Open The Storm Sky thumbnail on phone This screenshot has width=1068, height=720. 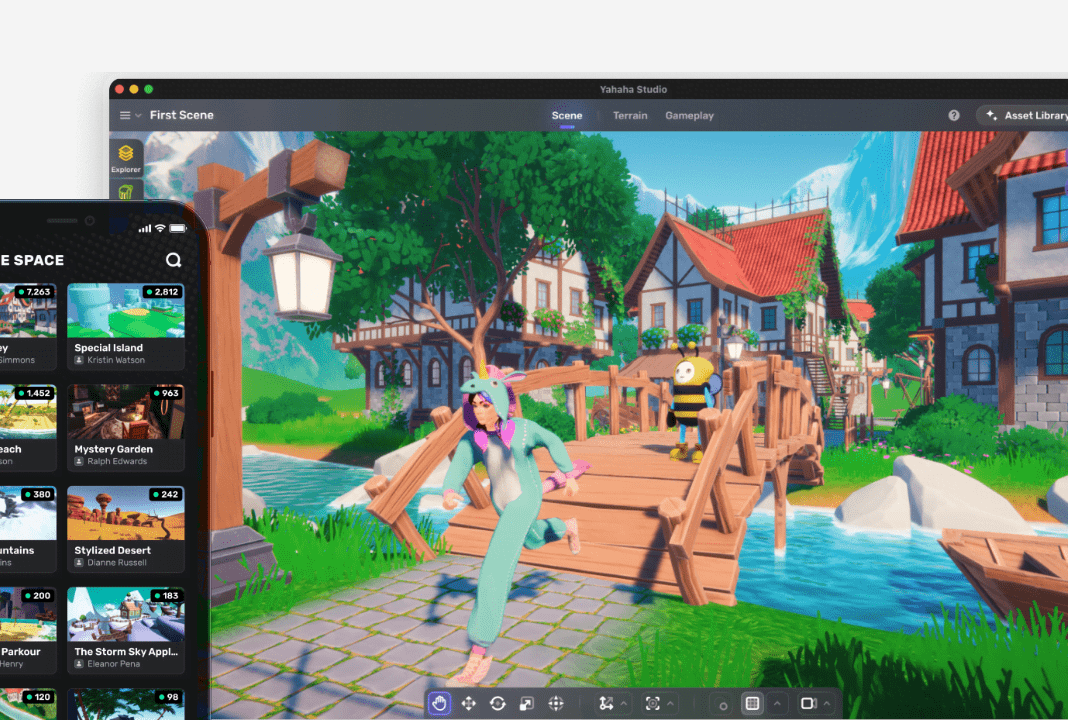126,614
